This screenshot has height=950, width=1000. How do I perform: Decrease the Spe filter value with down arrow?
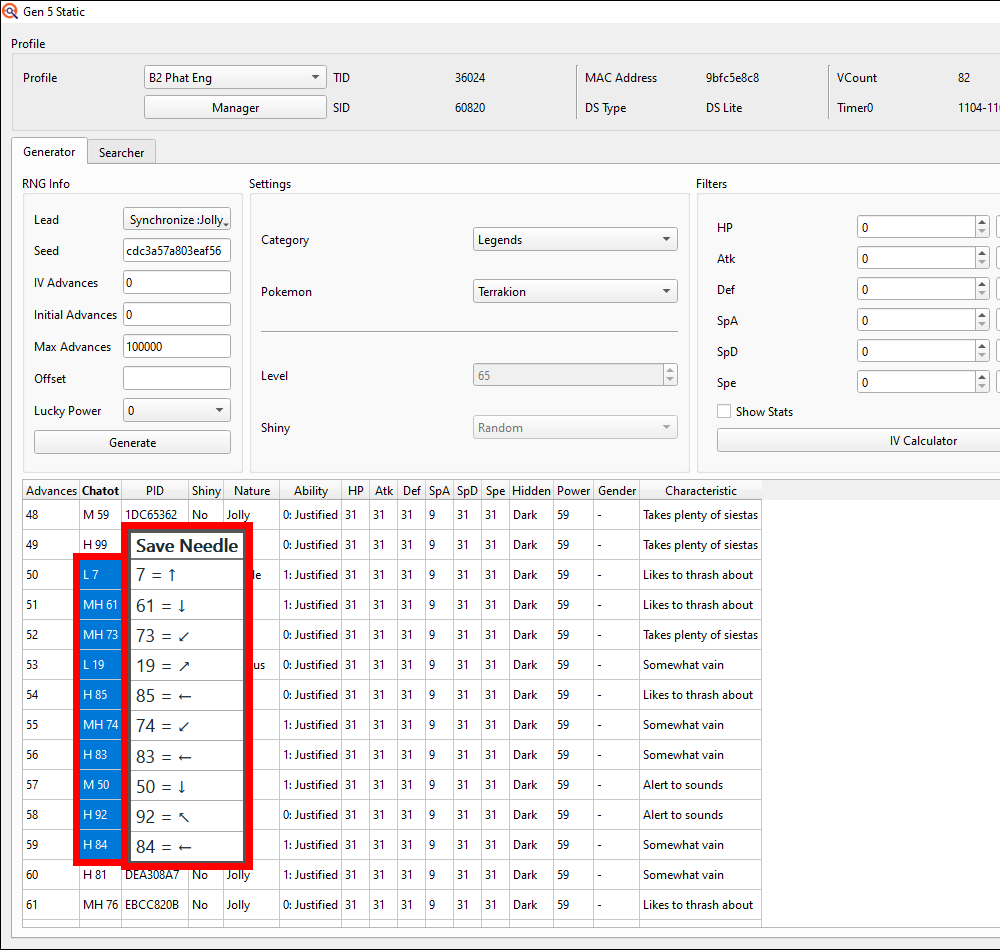tap(982, 388)
